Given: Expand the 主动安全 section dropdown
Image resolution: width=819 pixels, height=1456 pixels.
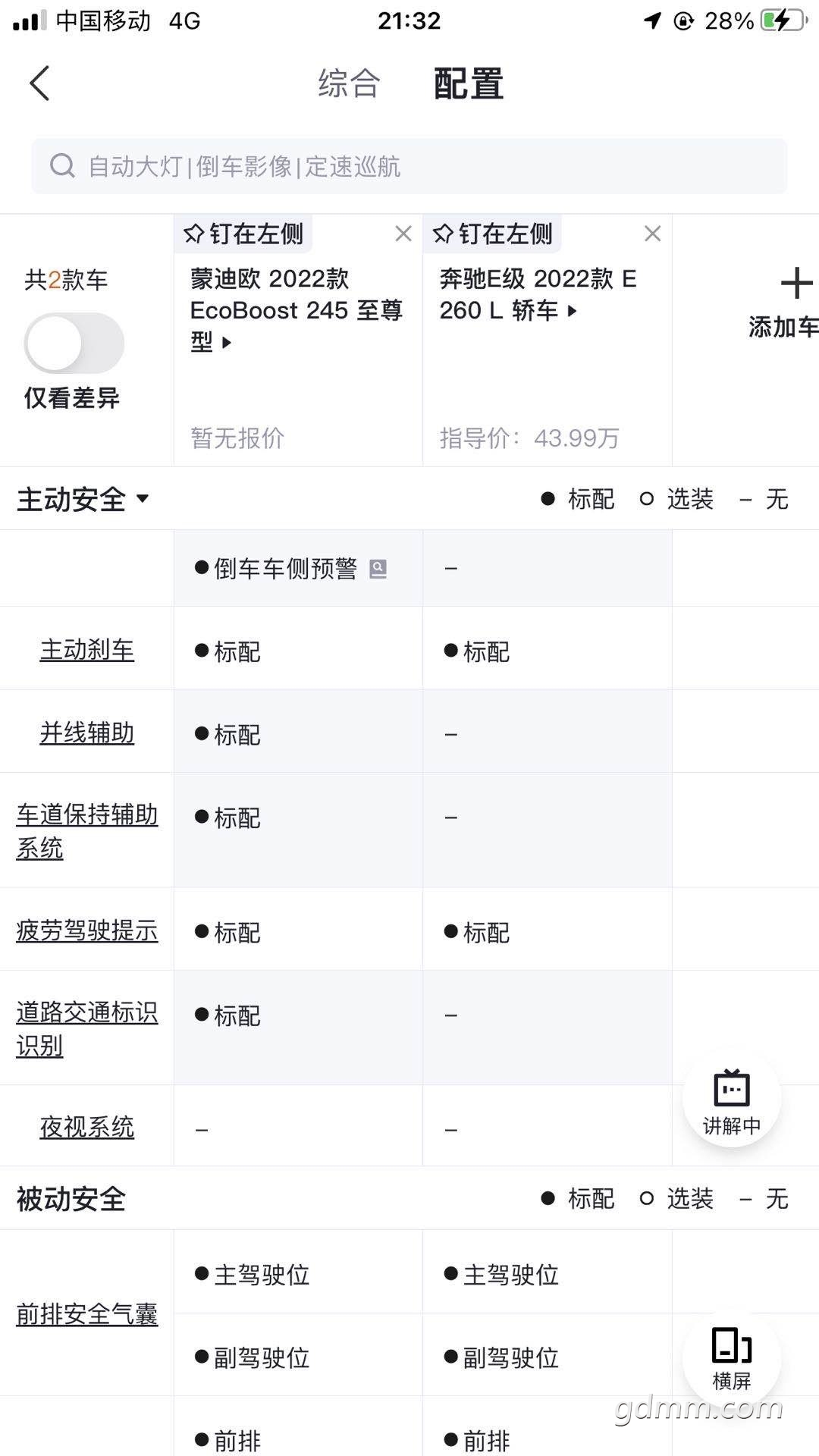Looking at the screenshot, I should click(143, 498).
